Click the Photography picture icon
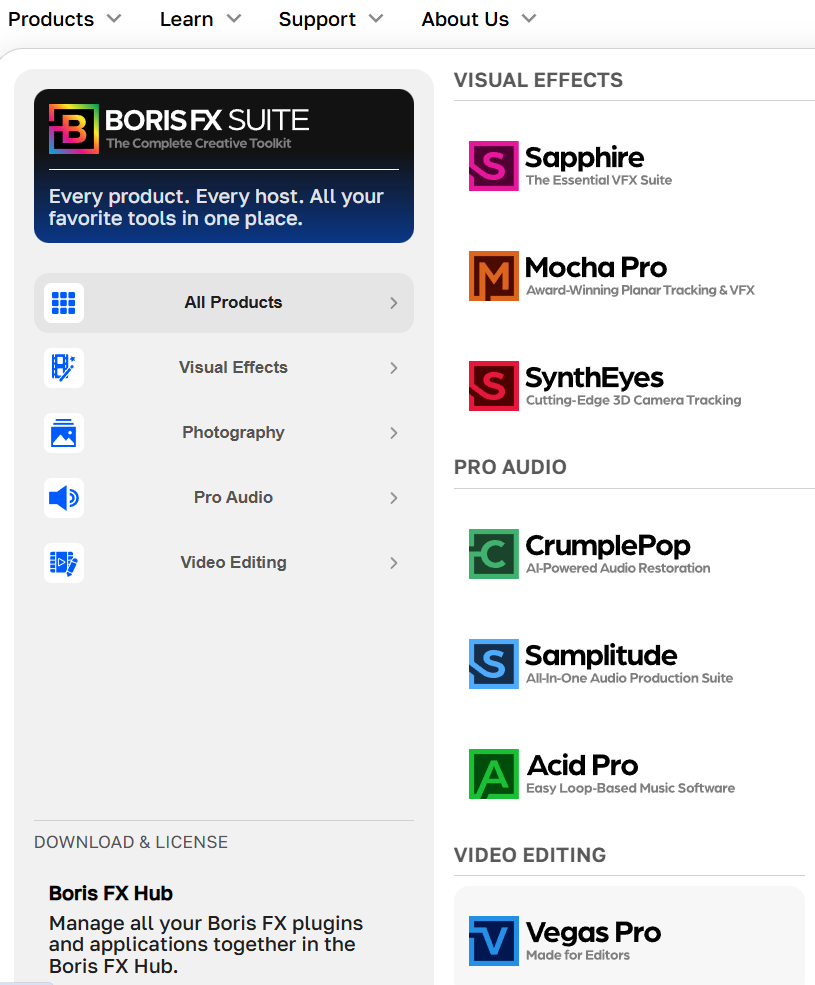The image size is (815, 985). (x=63, y=433)
